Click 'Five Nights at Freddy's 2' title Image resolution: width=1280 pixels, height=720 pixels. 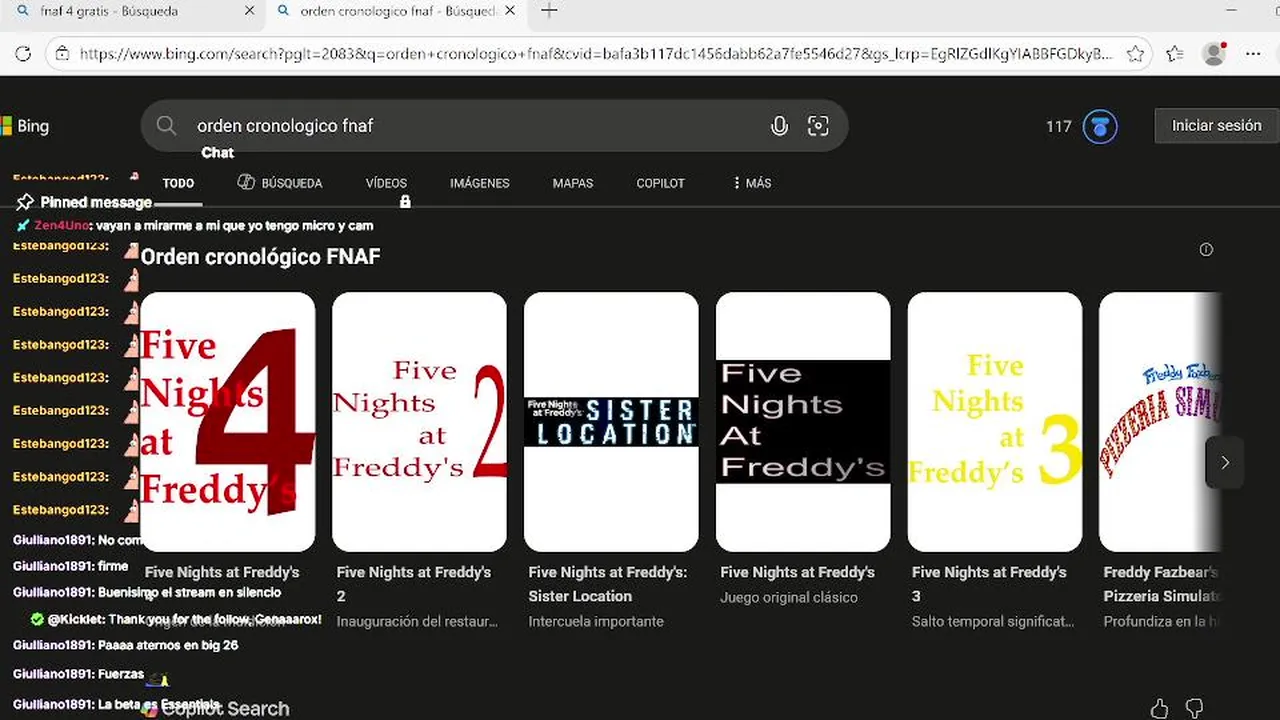click(x=413, y=584)
